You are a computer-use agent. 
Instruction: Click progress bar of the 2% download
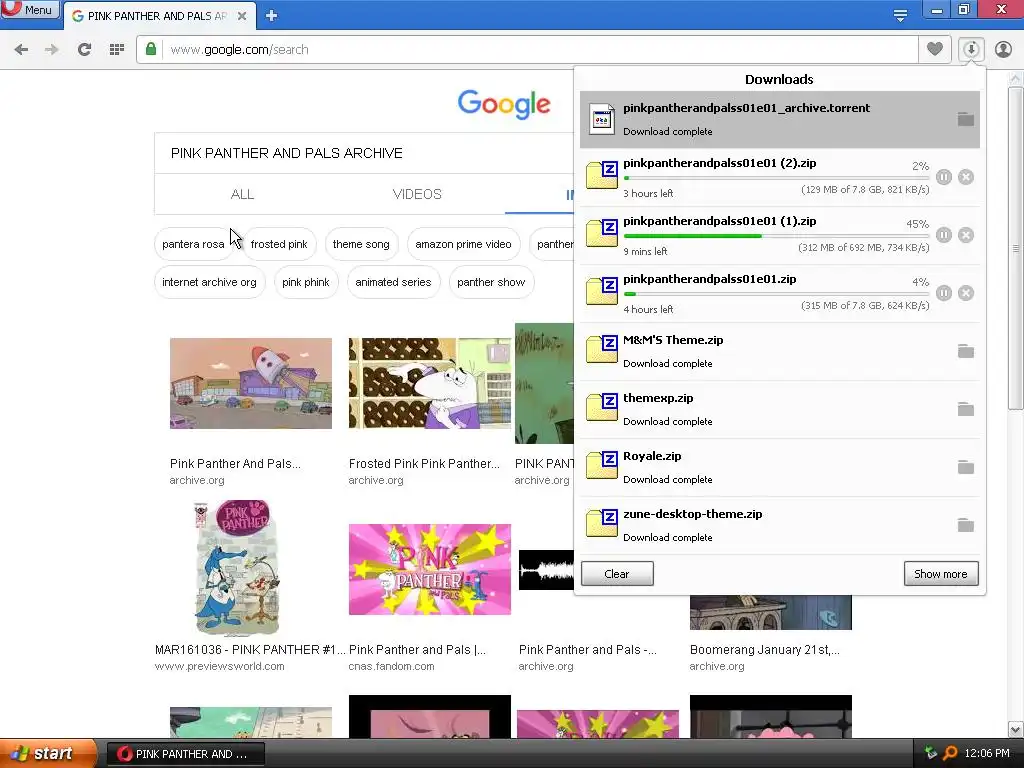point(776,178)
